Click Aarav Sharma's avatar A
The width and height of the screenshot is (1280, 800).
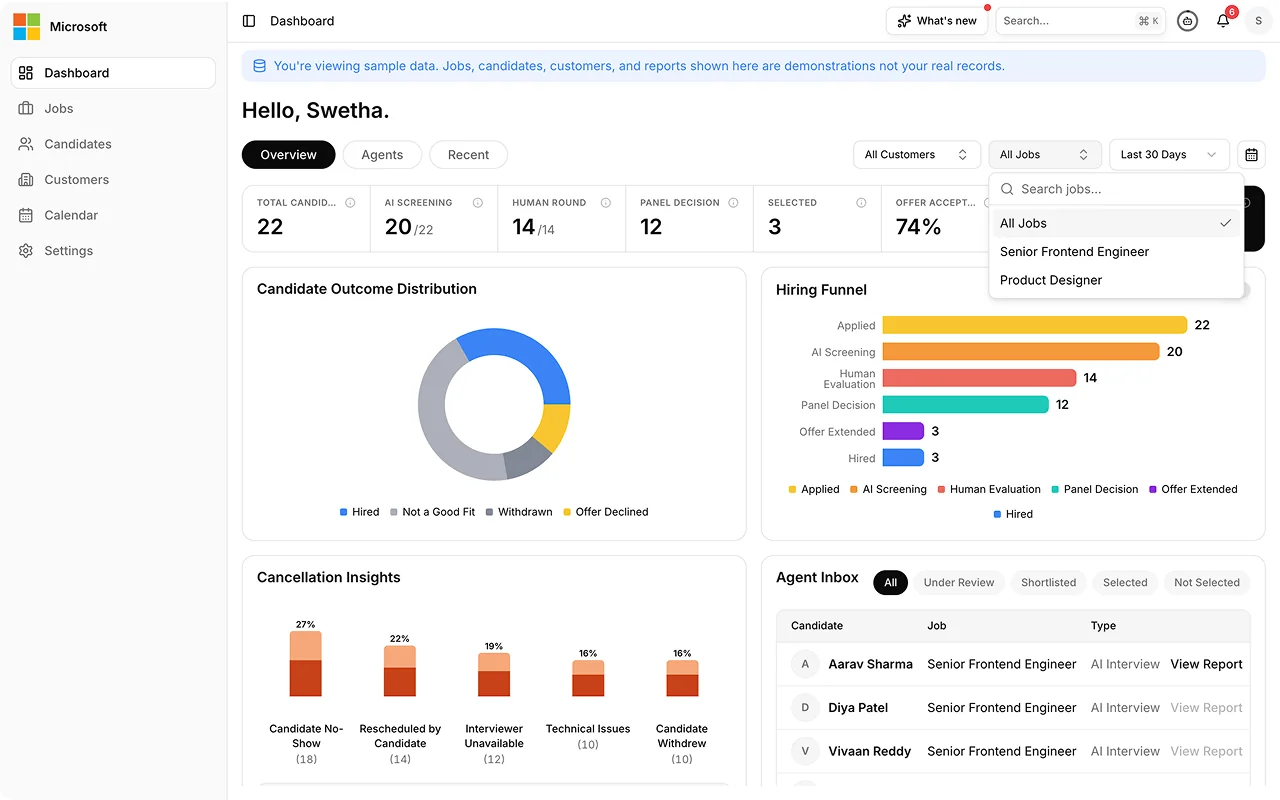click(x=806, y=664)
